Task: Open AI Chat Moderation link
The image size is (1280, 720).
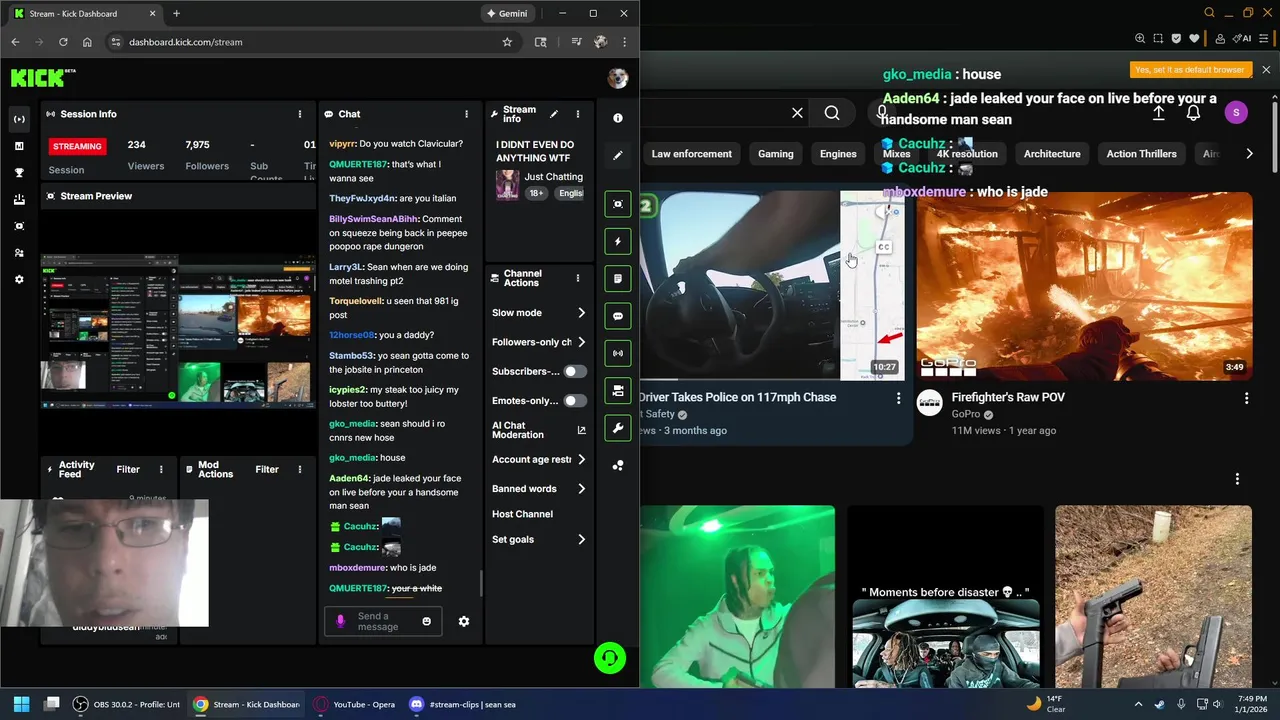Action: click(x=539, y=430)
